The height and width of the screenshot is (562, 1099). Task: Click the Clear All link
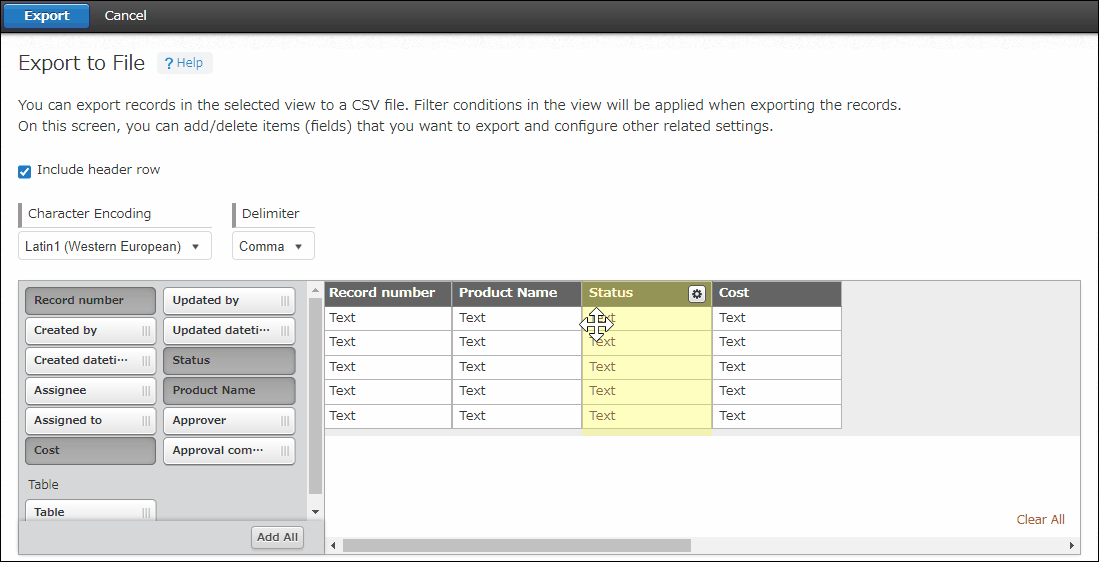point(1040,519)
